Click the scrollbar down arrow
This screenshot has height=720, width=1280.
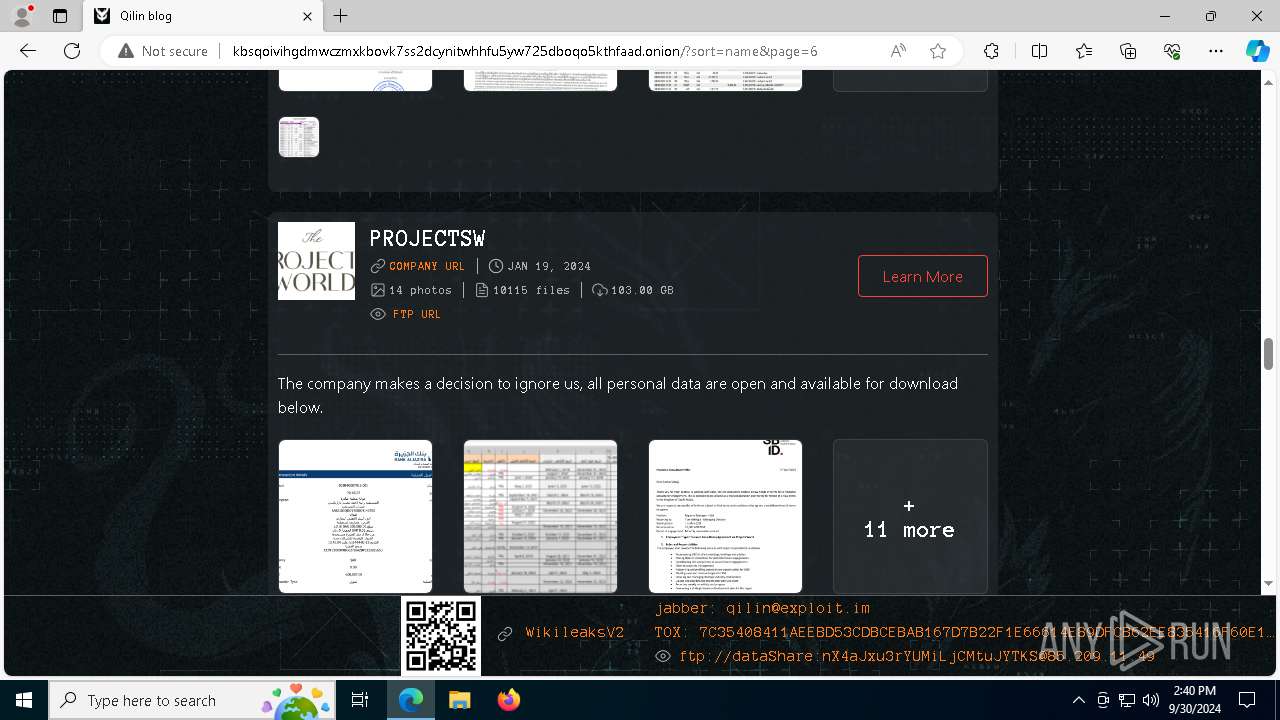click(1268, 583)
